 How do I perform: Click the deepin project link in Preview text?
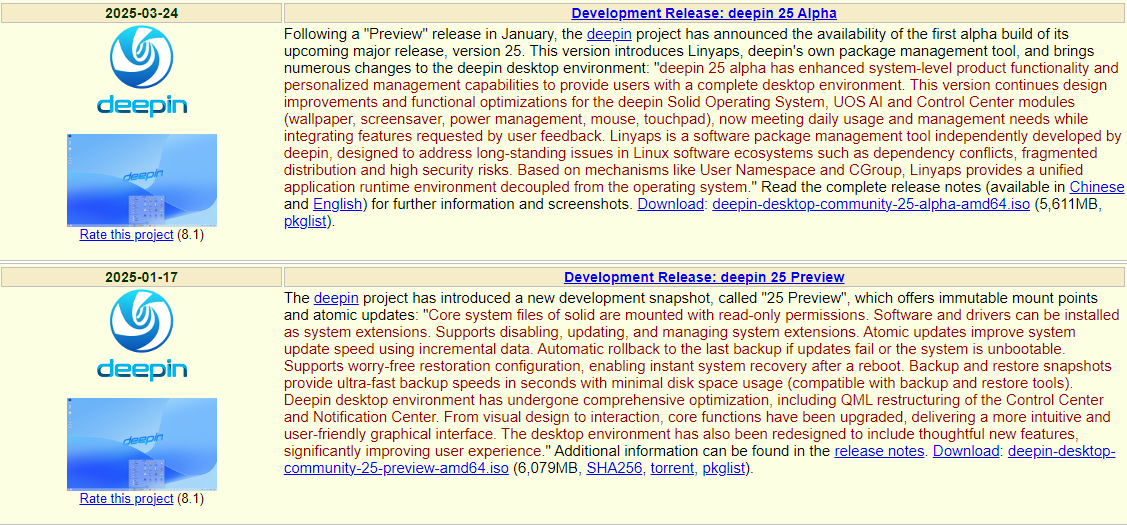[336, 298]
